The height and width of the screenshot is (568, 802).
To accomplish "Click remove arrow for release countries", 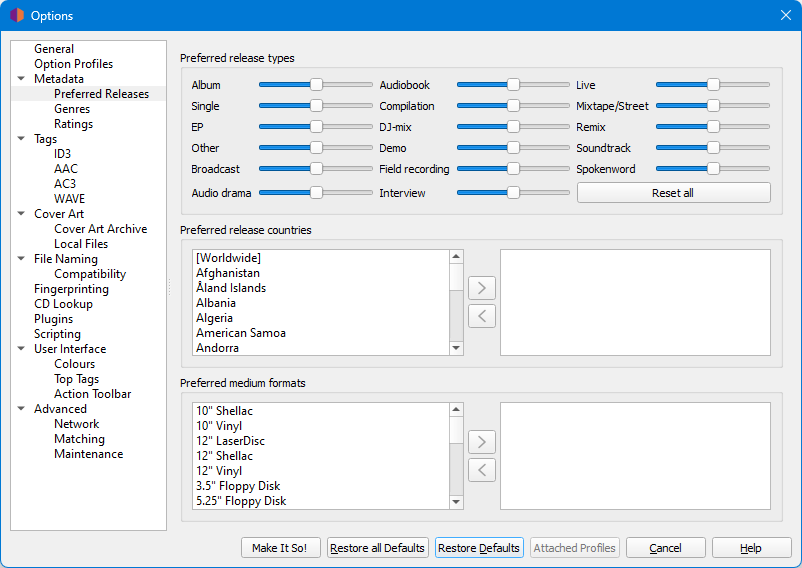I will tap(482, 317).
